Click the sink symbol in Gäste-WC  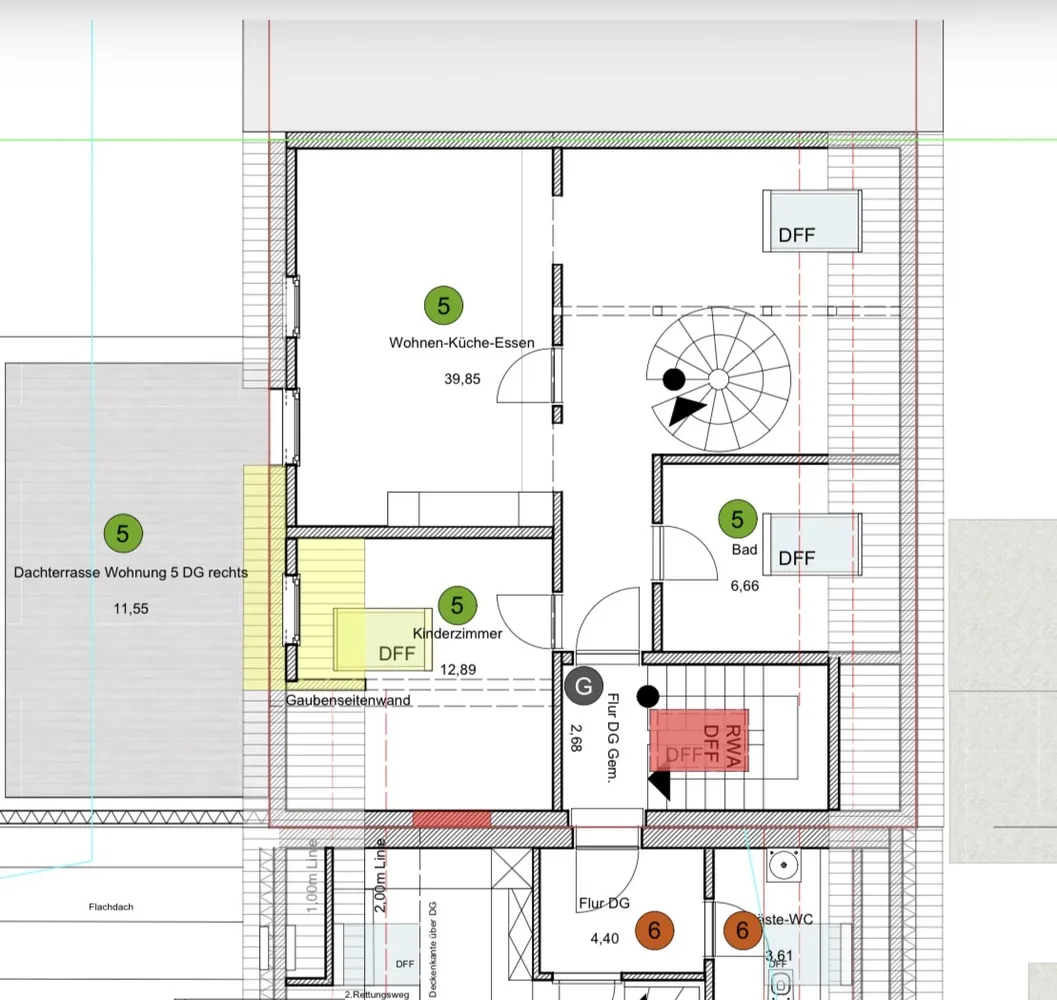[x=784, y=864]
